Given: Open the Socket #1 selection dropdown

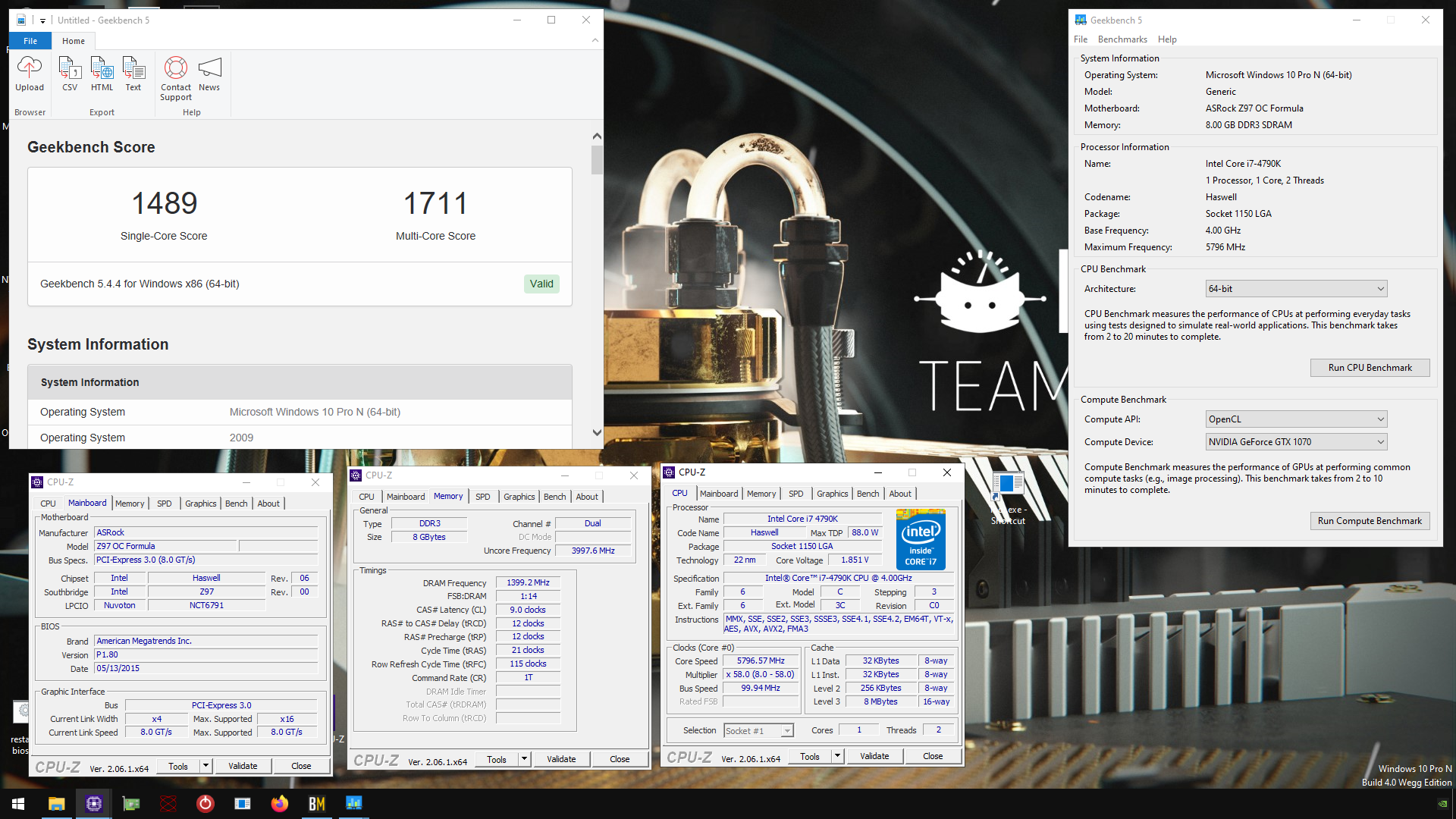Looking at the screenshot, I should coord(758,731).
